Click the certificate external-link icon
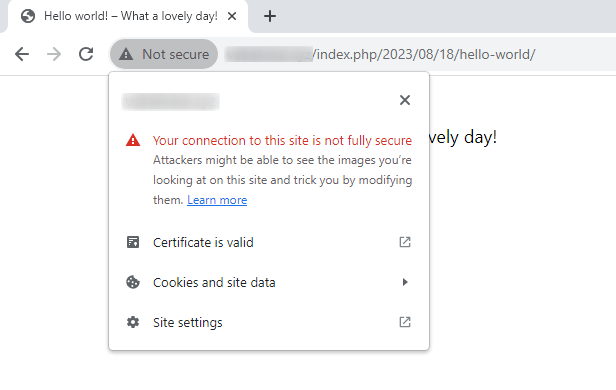The height and width of the screenshot is (390, 616). point(405,242)
